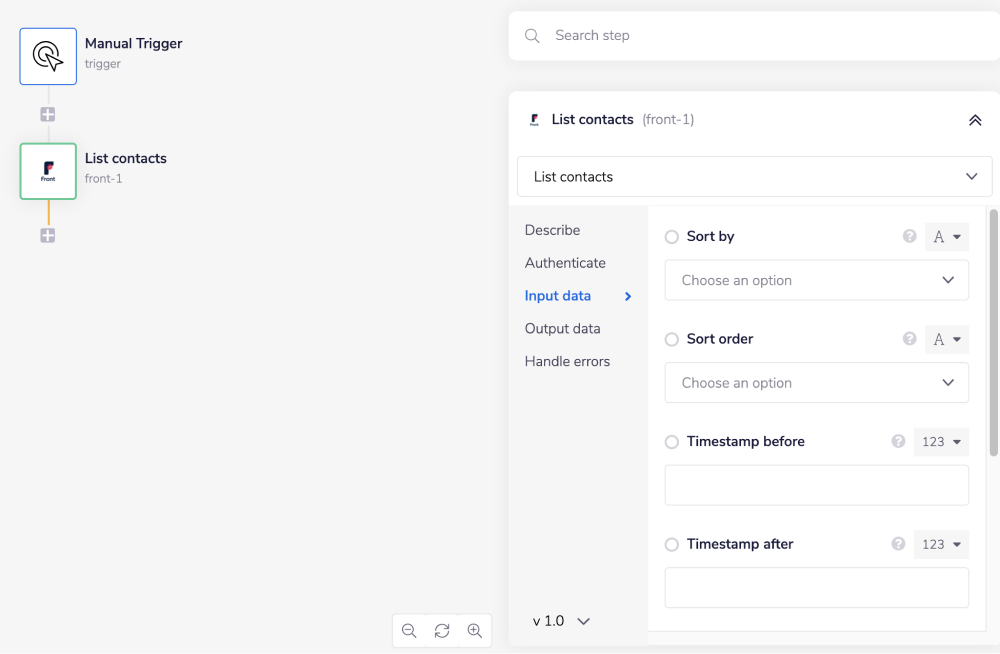Enable the Sort order radio button
Viewport: 1000px width, 654px height.
point(672,339)
